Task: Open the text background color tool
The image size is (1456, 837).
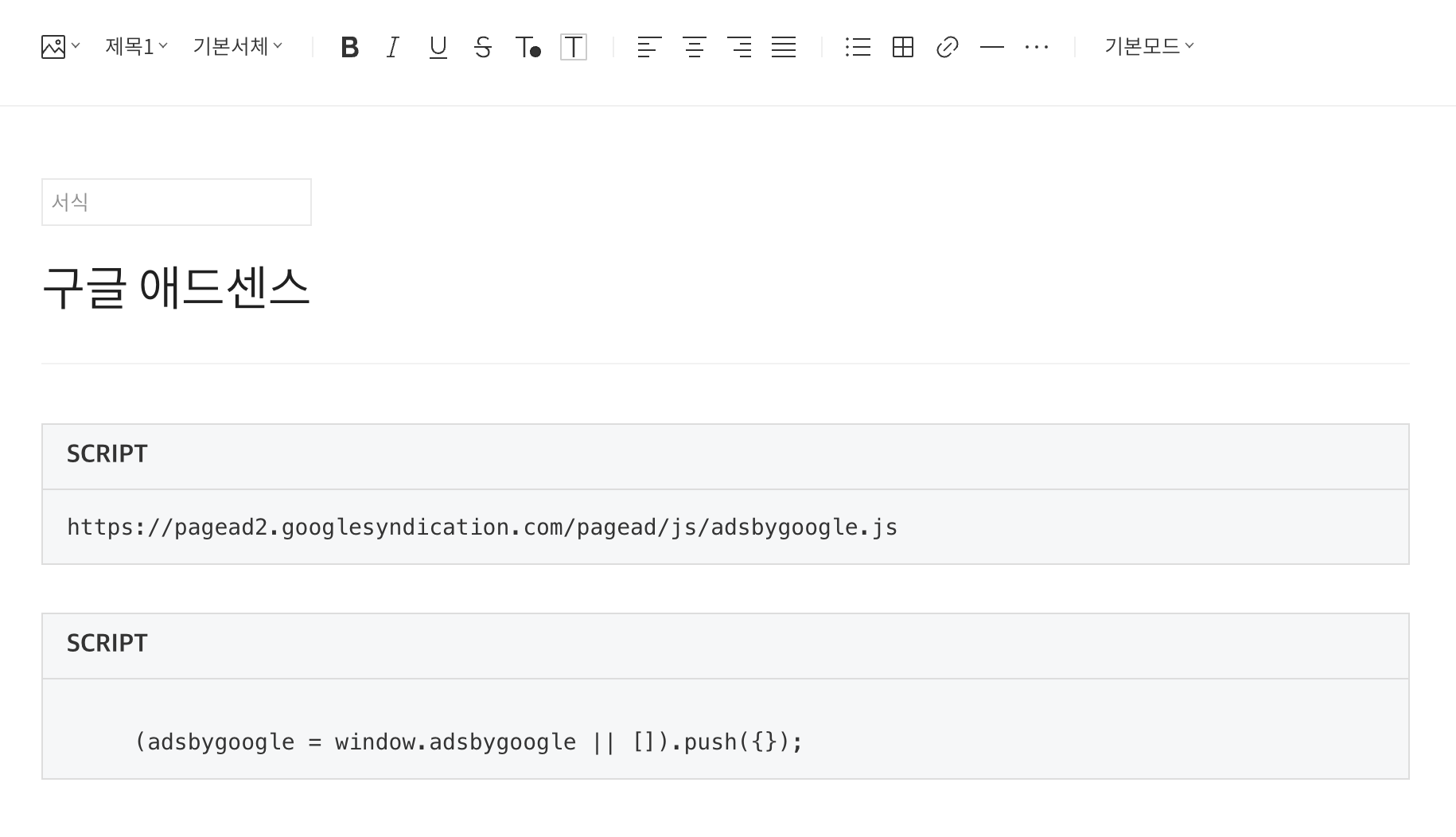Action: click(574, 48)
